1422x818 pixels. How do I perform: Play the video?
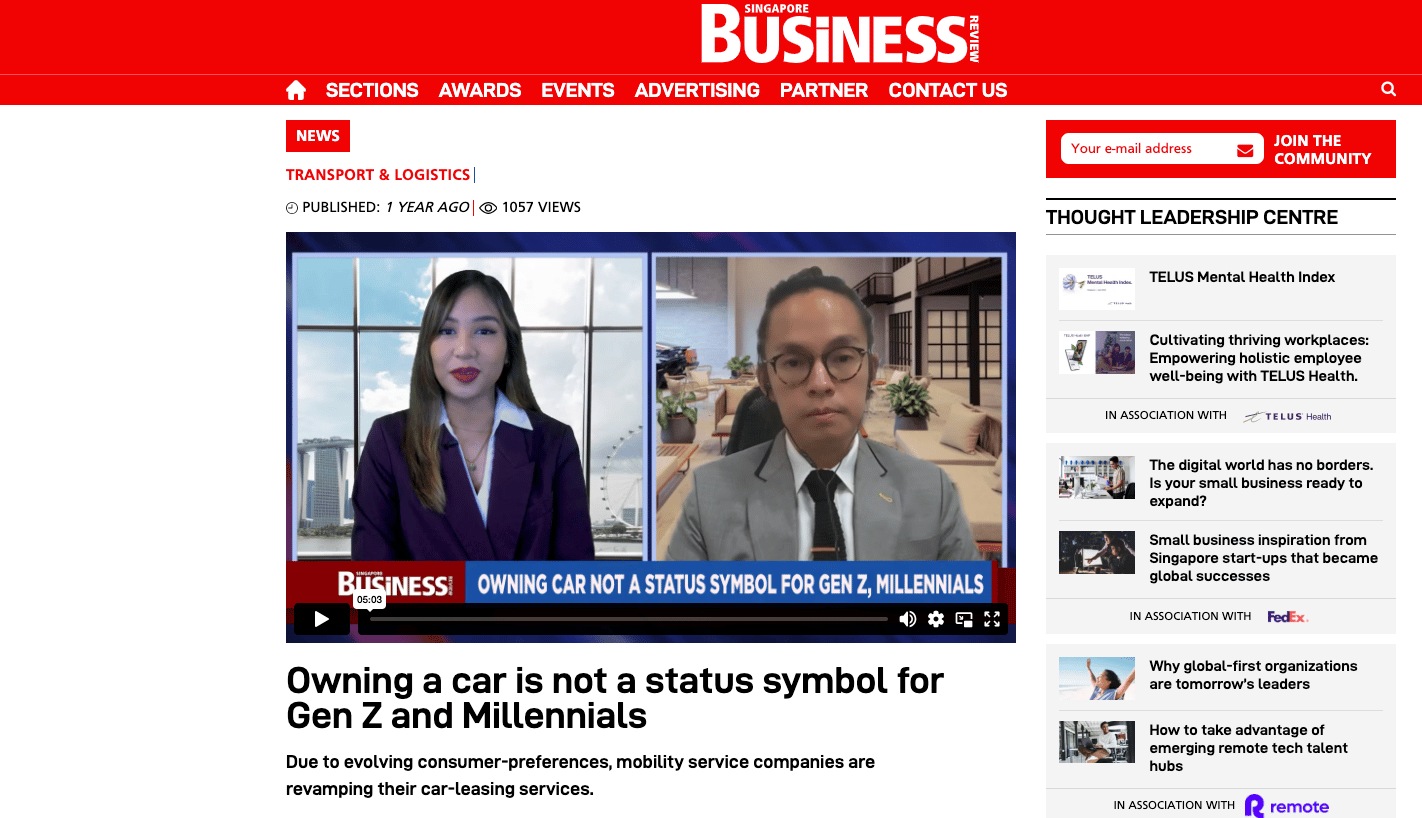pyautogui.click(x=322, y=619)
